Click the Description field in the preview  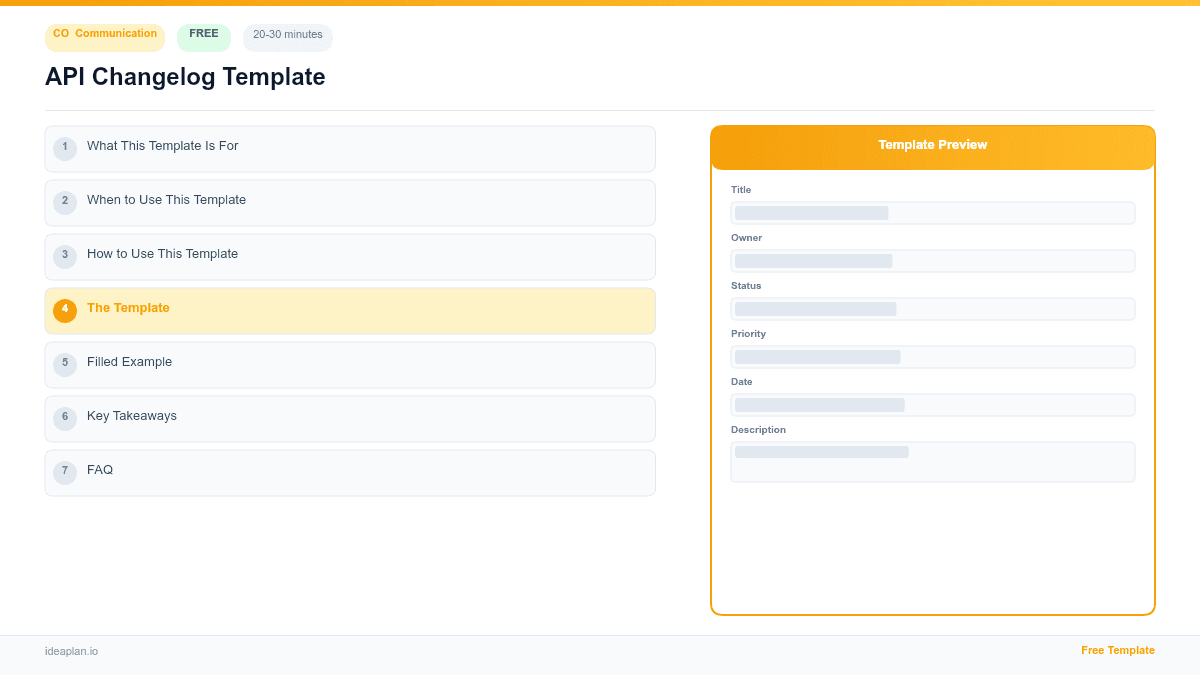[x=932, y=461]
